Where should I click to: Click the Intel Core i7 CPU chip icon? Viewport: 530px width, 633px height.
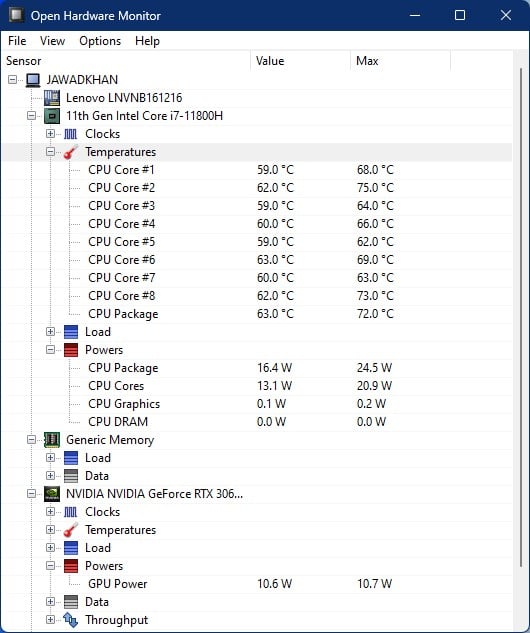coord(52,116)
